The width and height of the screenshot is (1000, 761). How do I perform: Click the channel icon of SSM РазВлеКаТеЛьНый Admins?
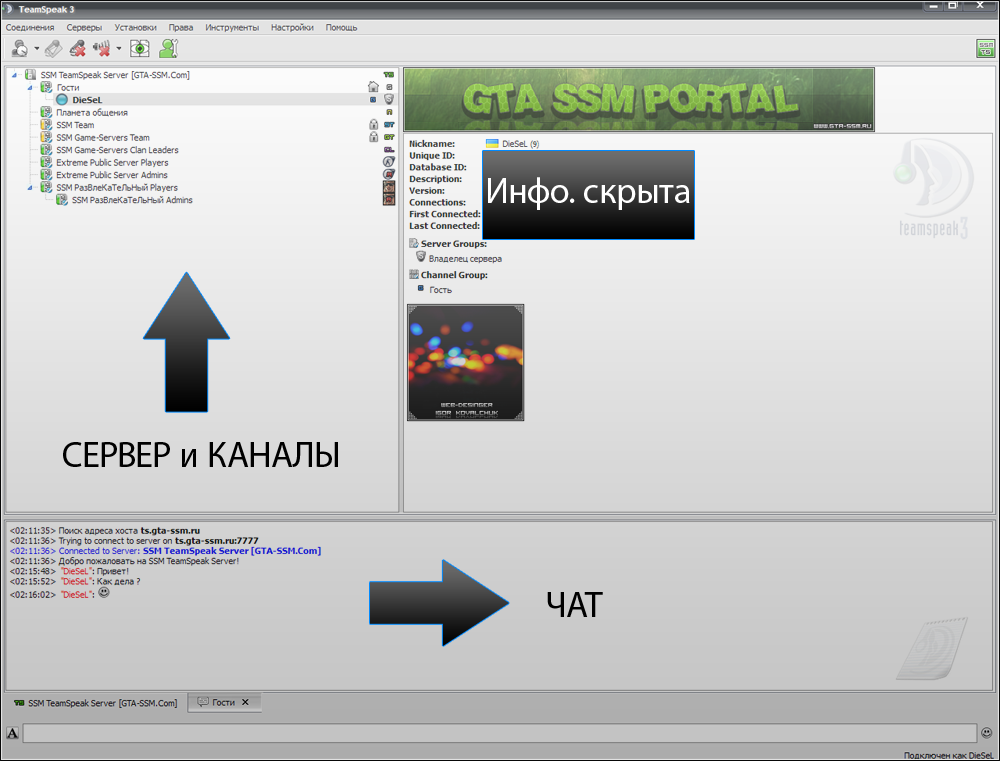click(x=62, y=200)
